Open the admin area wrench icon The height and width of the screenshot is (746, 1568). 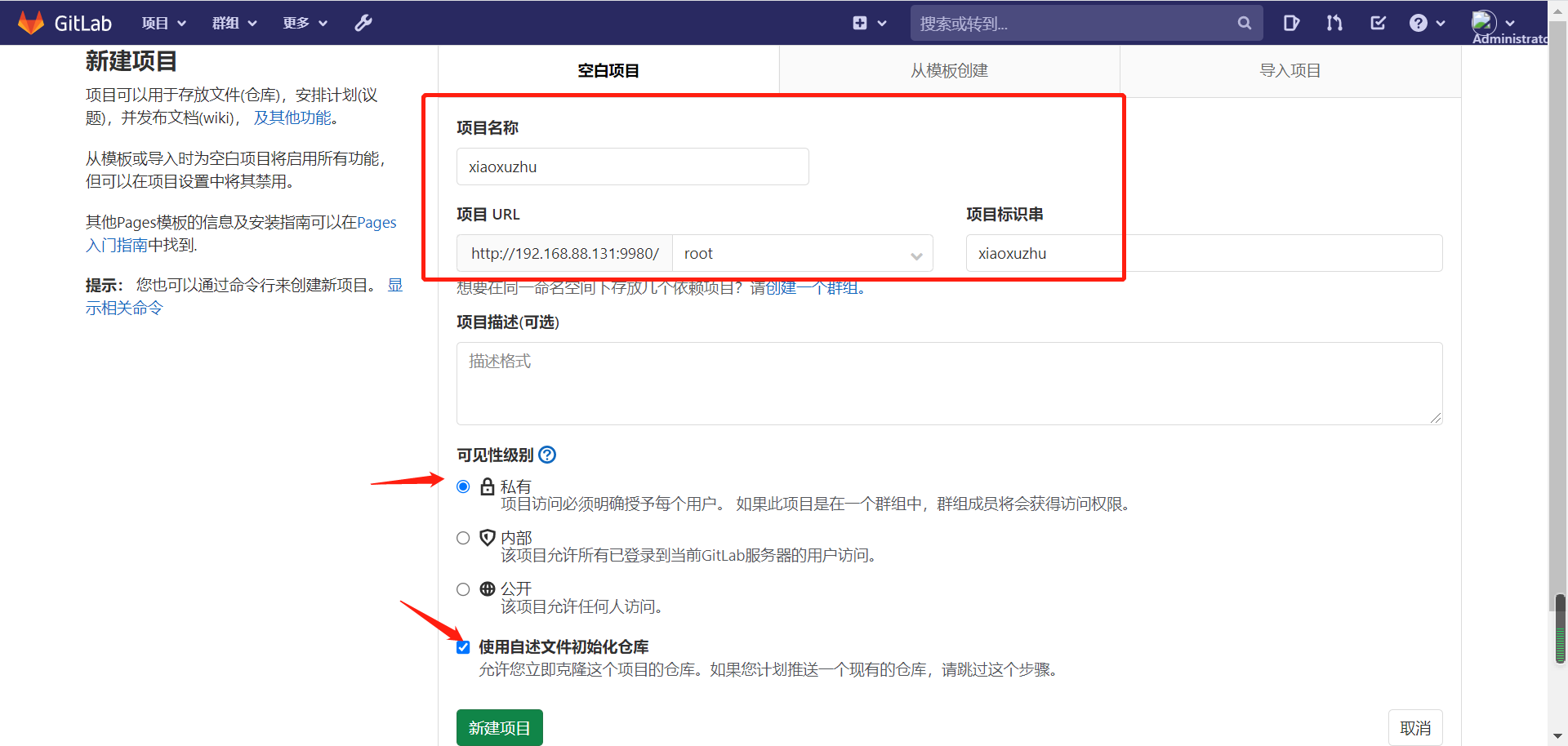click(363, 23)
